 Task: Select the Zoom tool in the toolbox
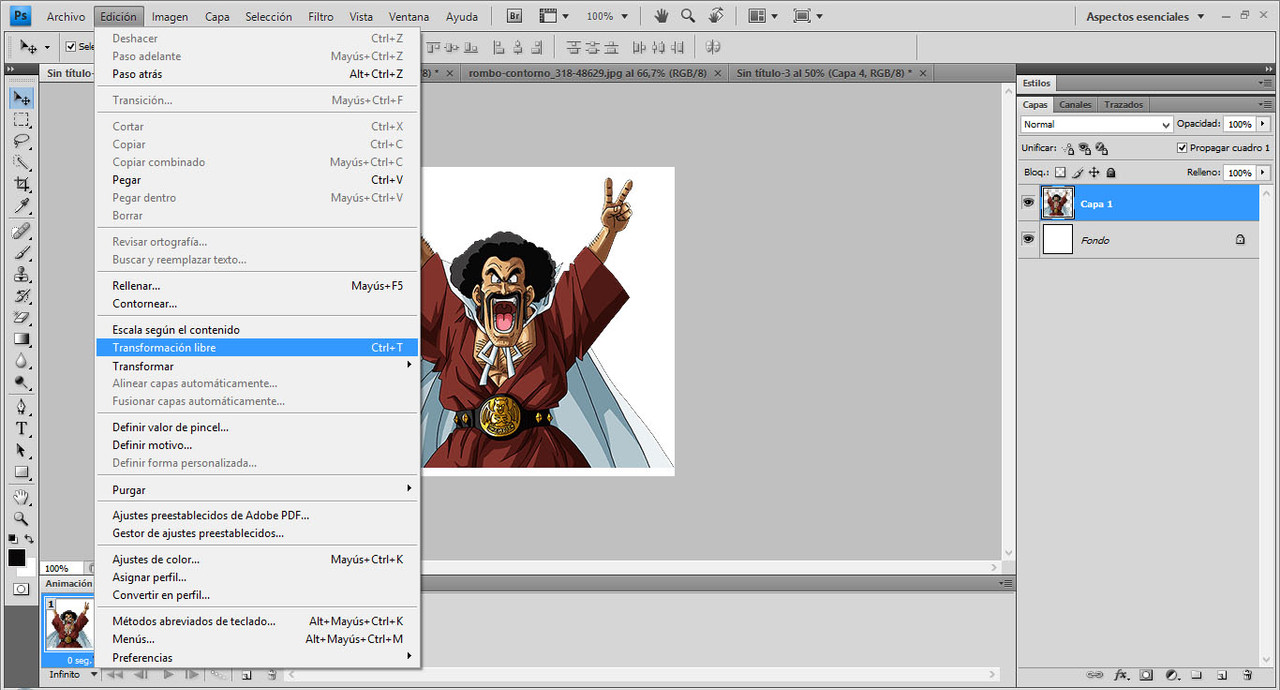pyautogui.click(x=21, y=519)
